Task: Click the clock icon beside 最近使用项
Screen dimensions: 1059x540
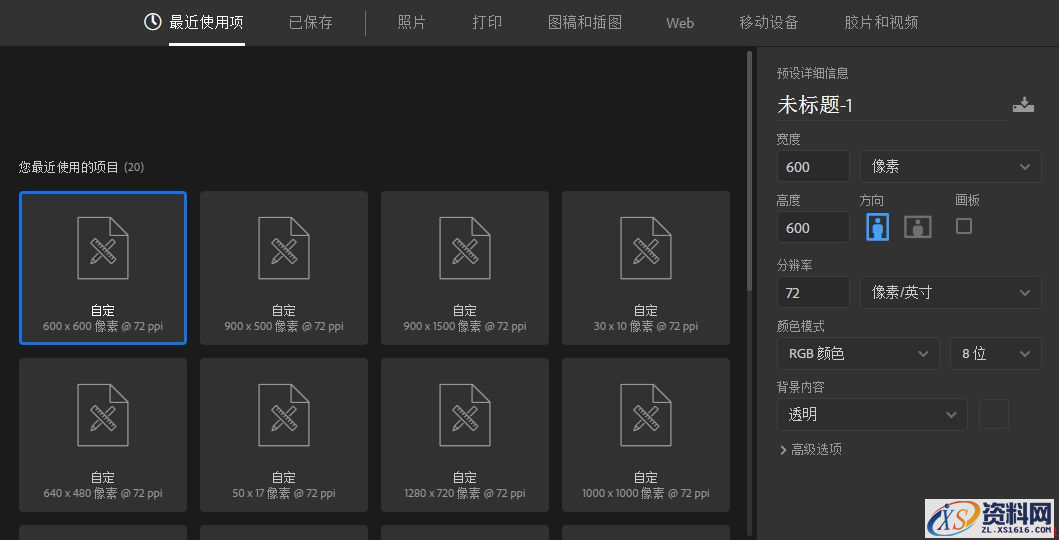Action: coord(153,22)
